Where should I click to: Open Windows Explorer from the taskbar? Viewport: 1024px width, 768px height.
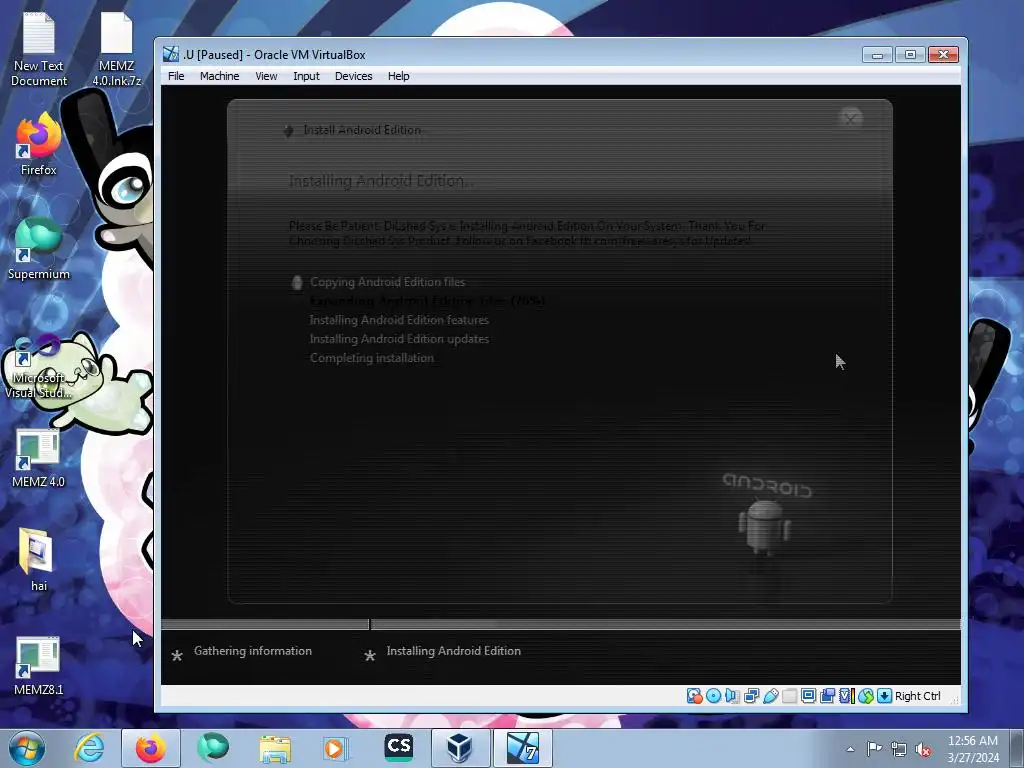click(275, 748)
